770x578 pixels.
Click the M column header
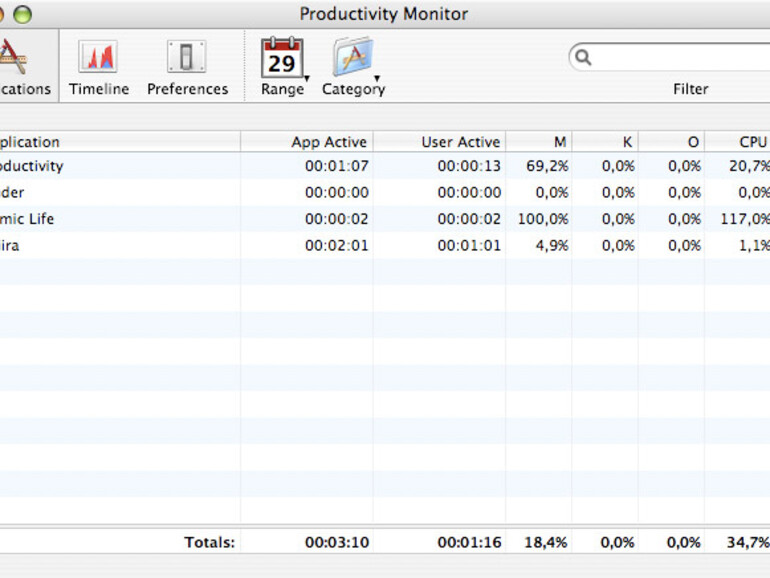click(x=539, y=142)
